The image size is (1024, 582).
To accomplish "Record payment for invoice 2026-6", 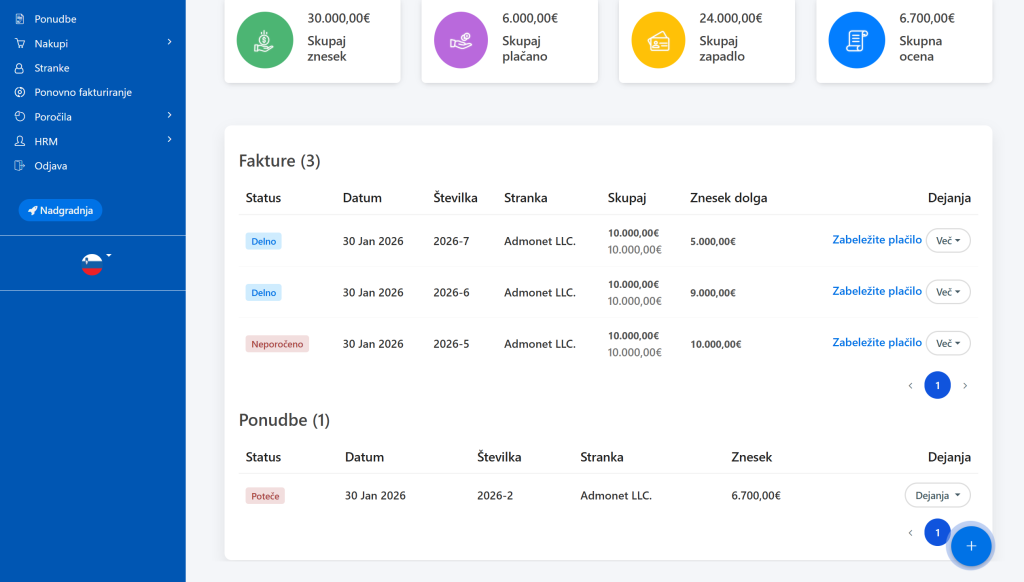I will 876,291.
